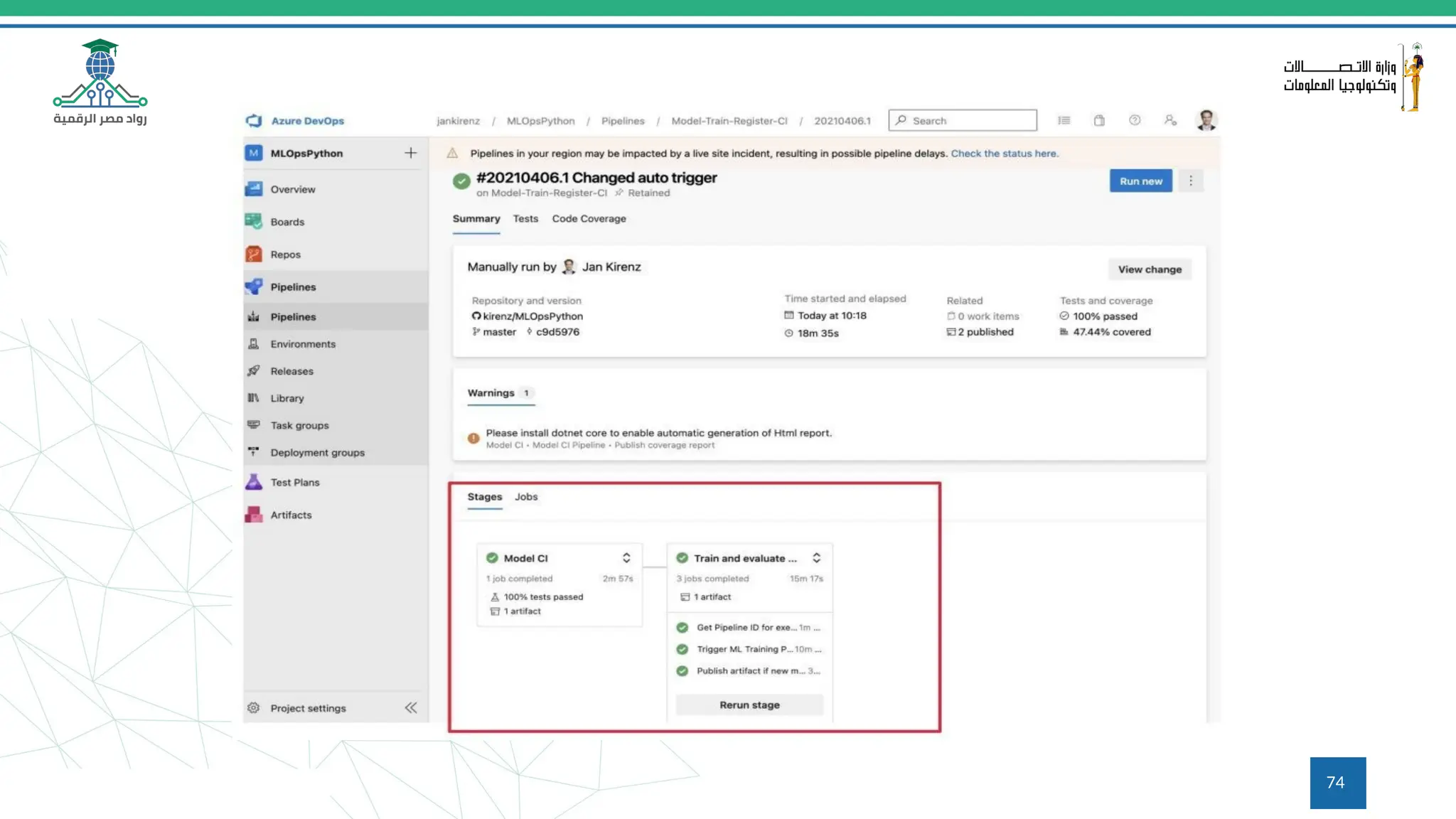Click the Test Plans flask icon
This screenshot has height=819, width=1456.
point(254,482)
